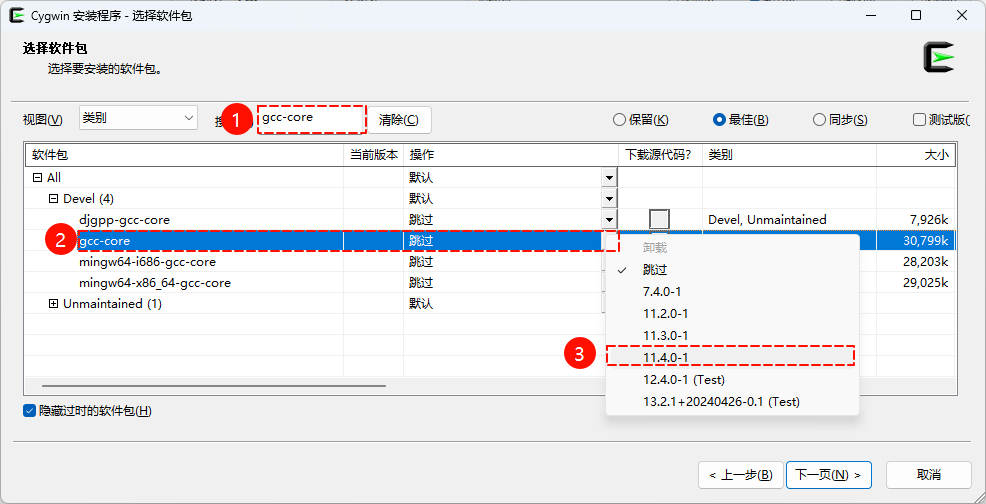The width and height of the screenshot is (986, 504).
Task: Select the 最佳 radio button
Action: [741, 120]
